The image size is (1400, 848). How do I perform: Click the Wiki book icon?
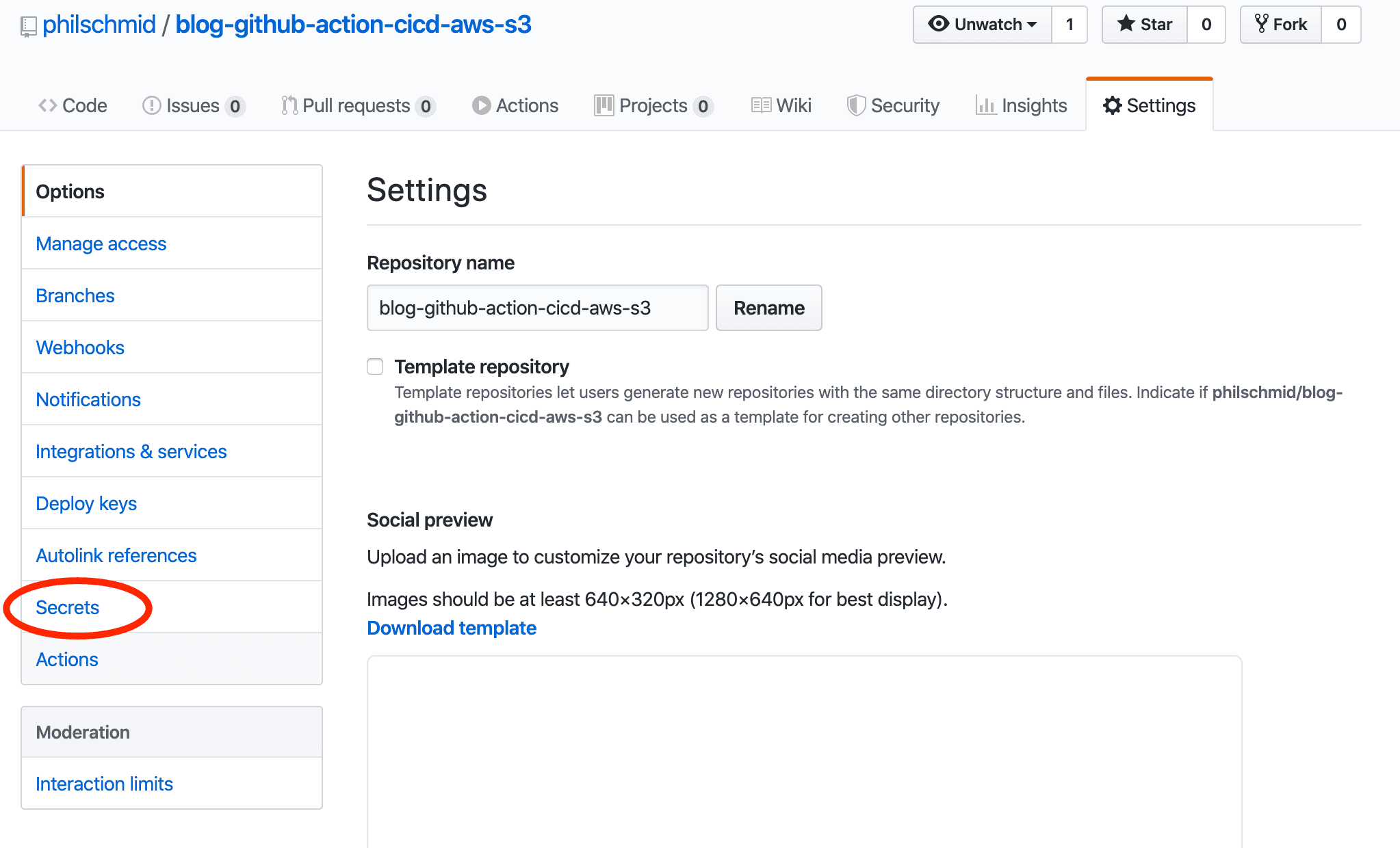tap(761, 105)
